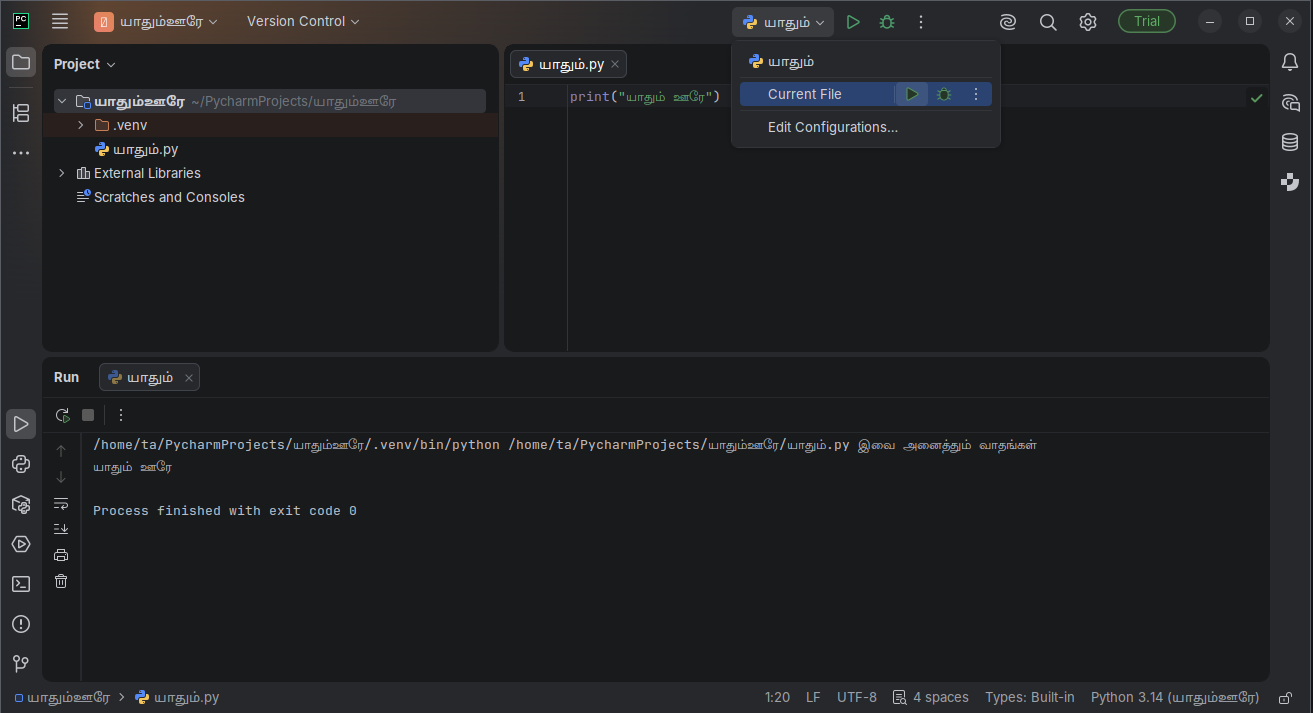Open the Version Control dropdown
This screenshot has width=1313, height=713.
[303, 21]
